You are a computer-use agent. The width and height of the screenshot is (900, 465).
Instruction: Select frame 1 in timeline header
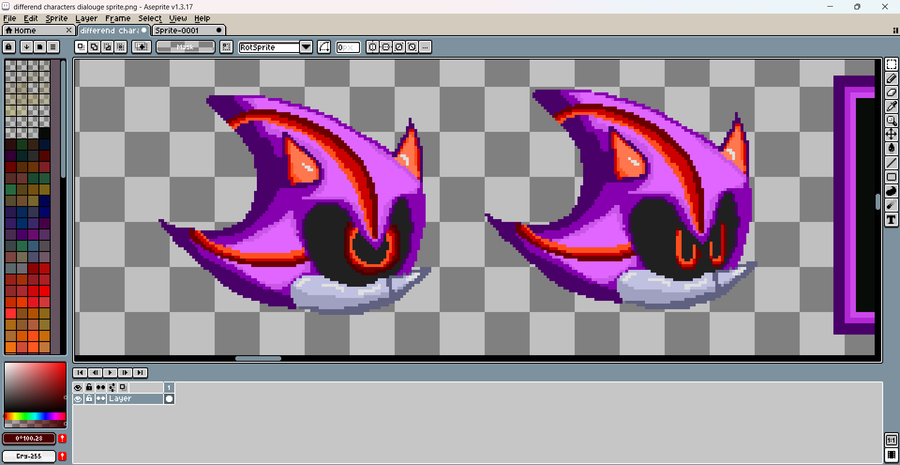pyautogui.click(x=169, y=388)
